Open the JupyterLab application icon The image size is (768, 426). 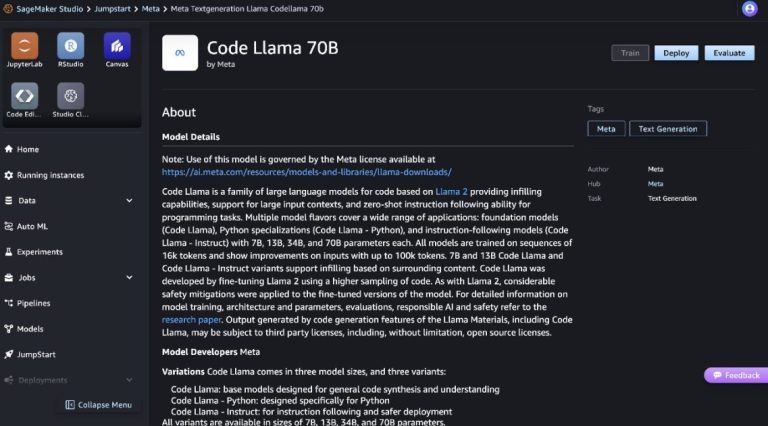point(25,45)
